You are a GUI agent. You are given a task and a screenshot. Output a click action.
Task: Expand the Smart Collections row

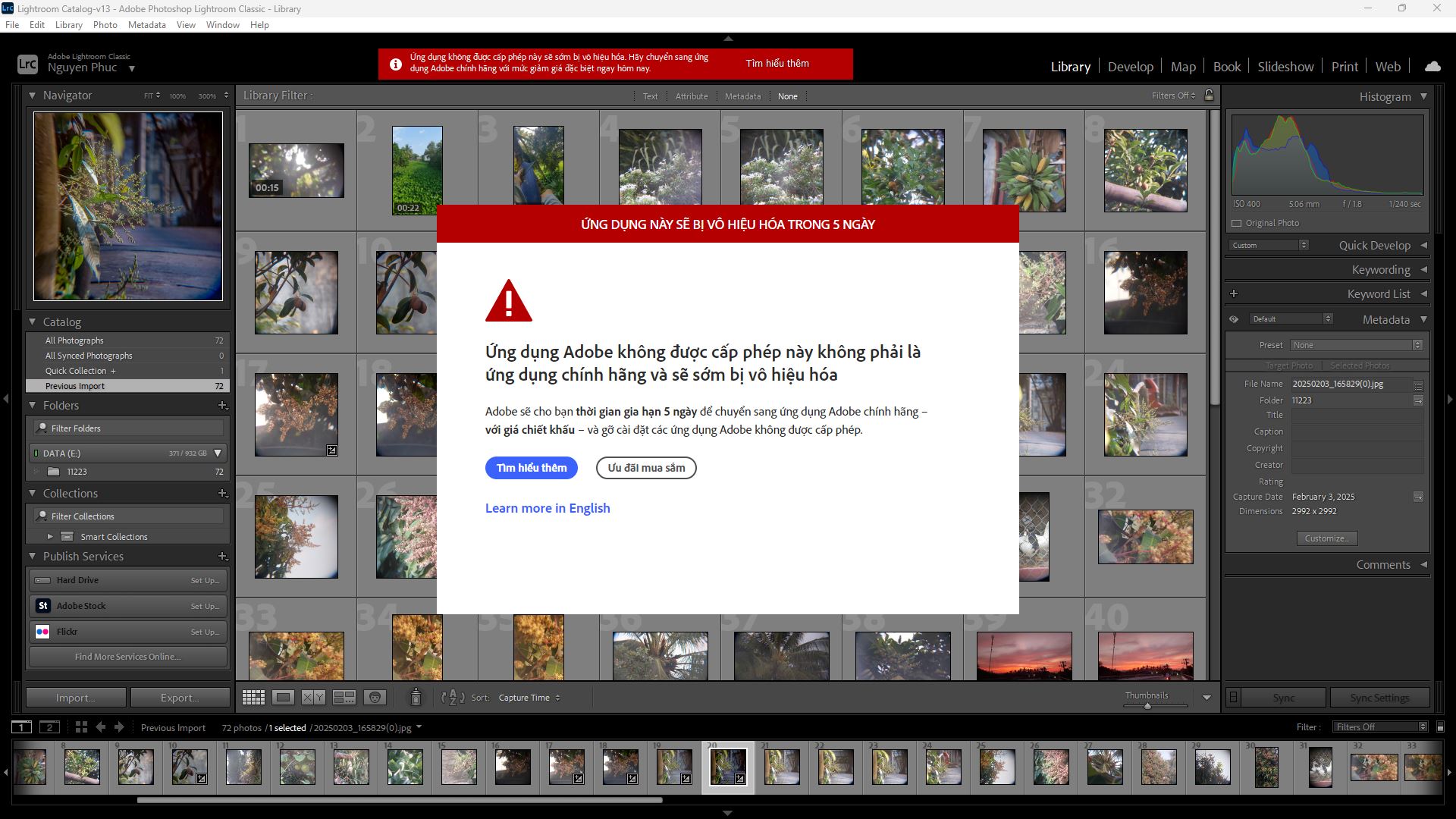point(50,537)
